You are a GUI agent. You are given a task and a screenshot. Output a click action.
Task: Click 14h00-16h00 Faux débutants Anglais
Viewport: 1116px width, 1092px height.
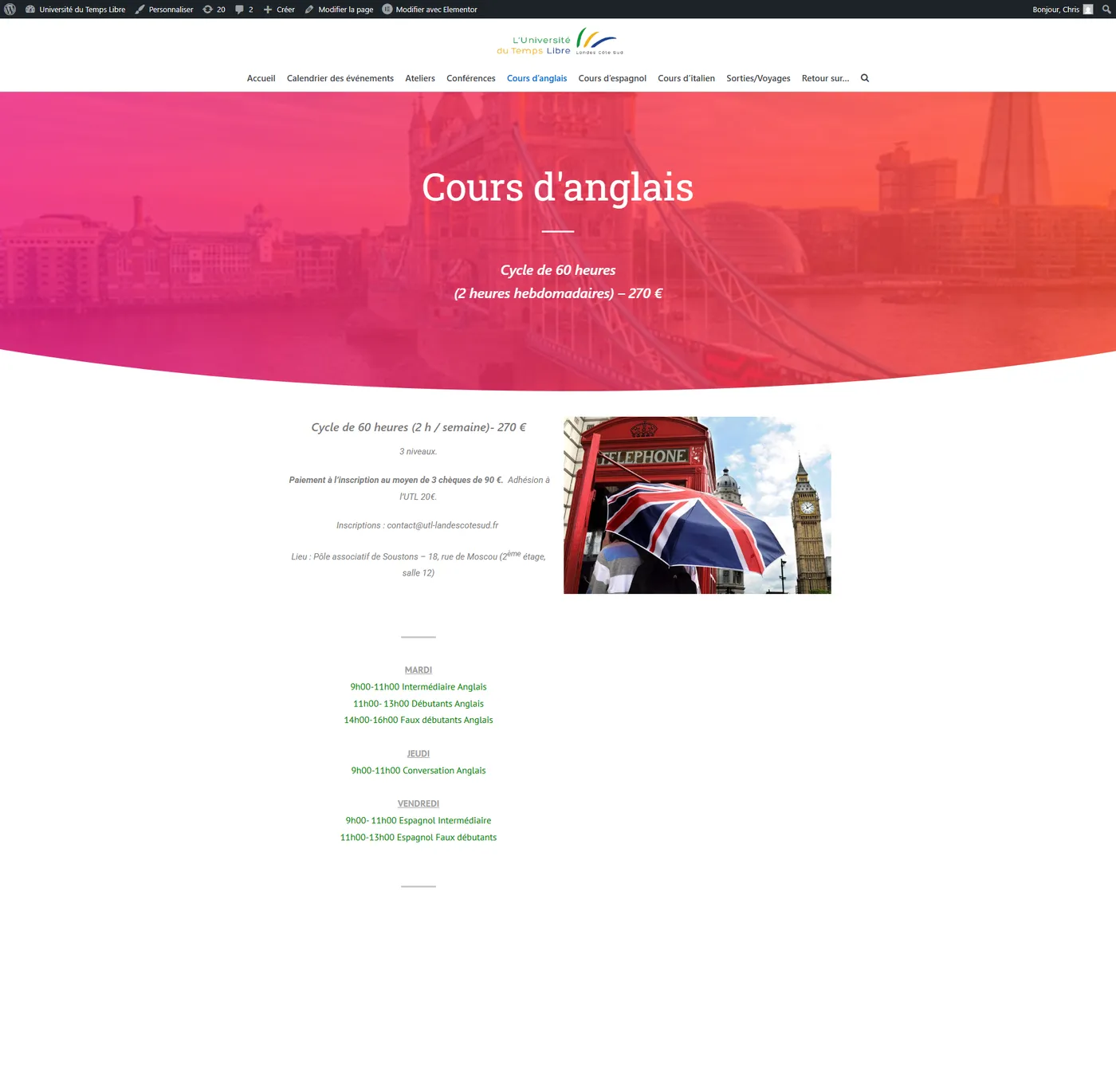point(418,720)
